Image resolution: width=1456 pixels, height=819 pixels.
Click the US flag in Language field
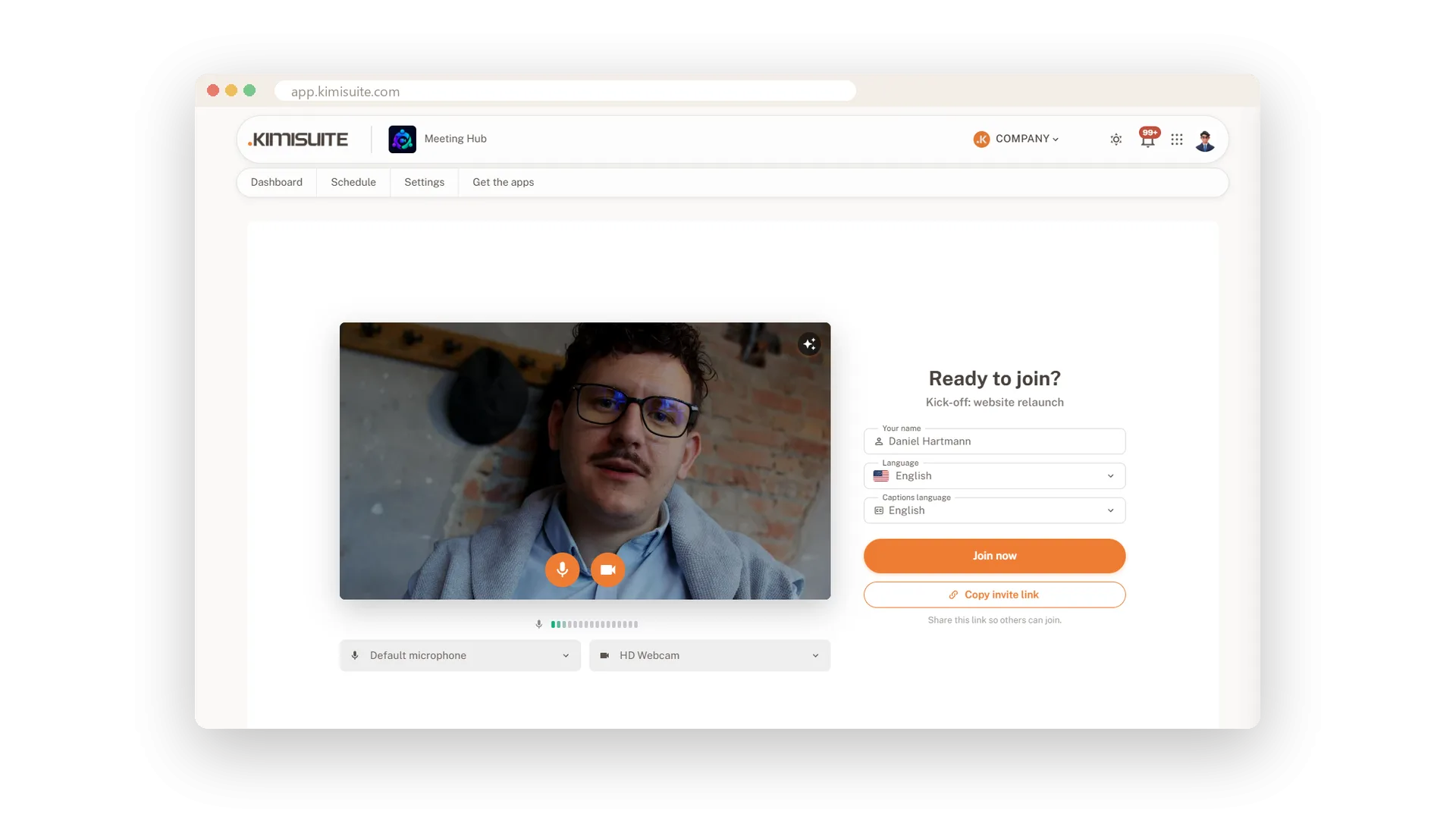coord(881,476)
